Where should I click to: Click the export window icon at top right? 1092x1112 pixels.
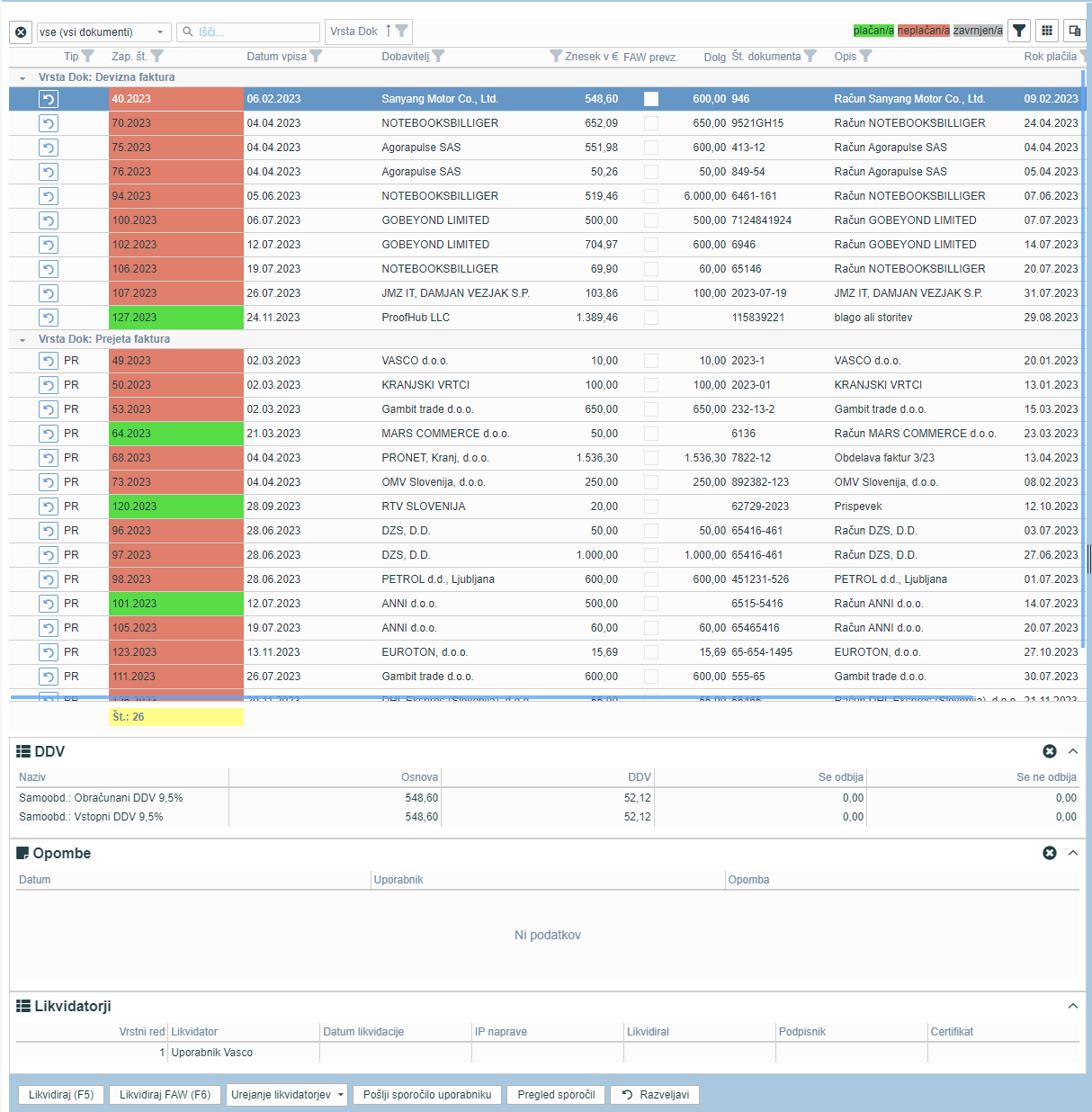[x=1075, y=31]
